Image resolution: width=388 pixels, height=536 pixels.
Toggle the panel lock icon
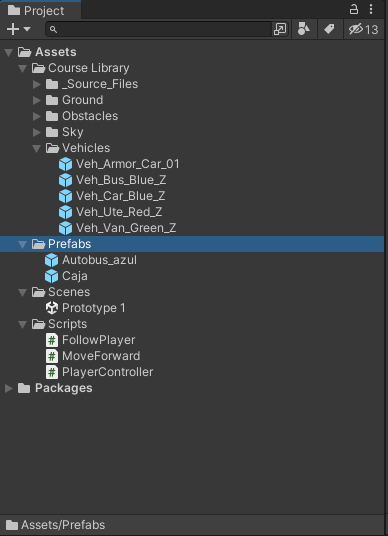click(354, 9)
